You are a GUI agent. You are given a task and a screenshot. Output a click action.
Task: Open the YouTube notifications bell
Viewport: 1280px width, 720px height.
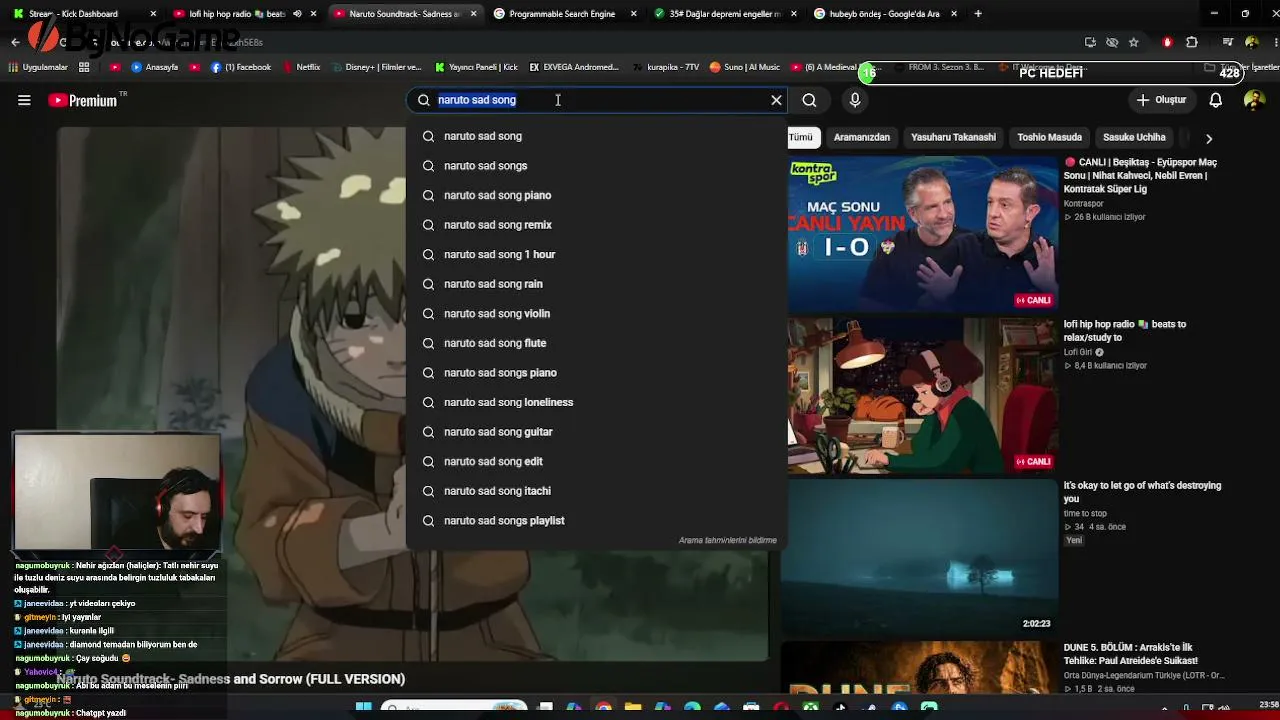[1216, 100]
